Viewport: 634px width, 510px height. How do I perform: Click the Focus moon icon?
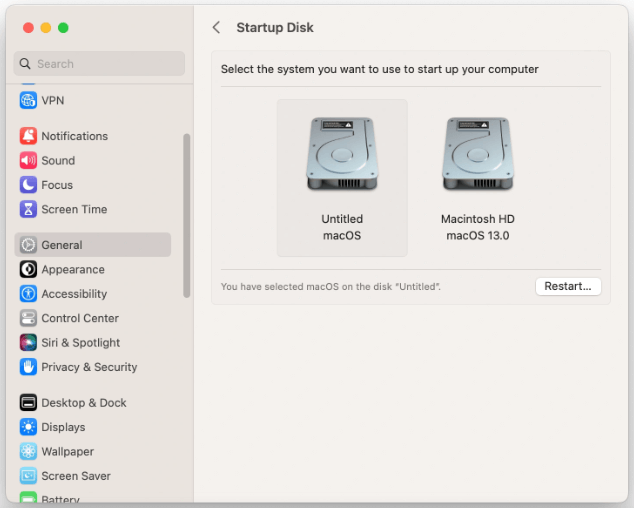(28, 185)
